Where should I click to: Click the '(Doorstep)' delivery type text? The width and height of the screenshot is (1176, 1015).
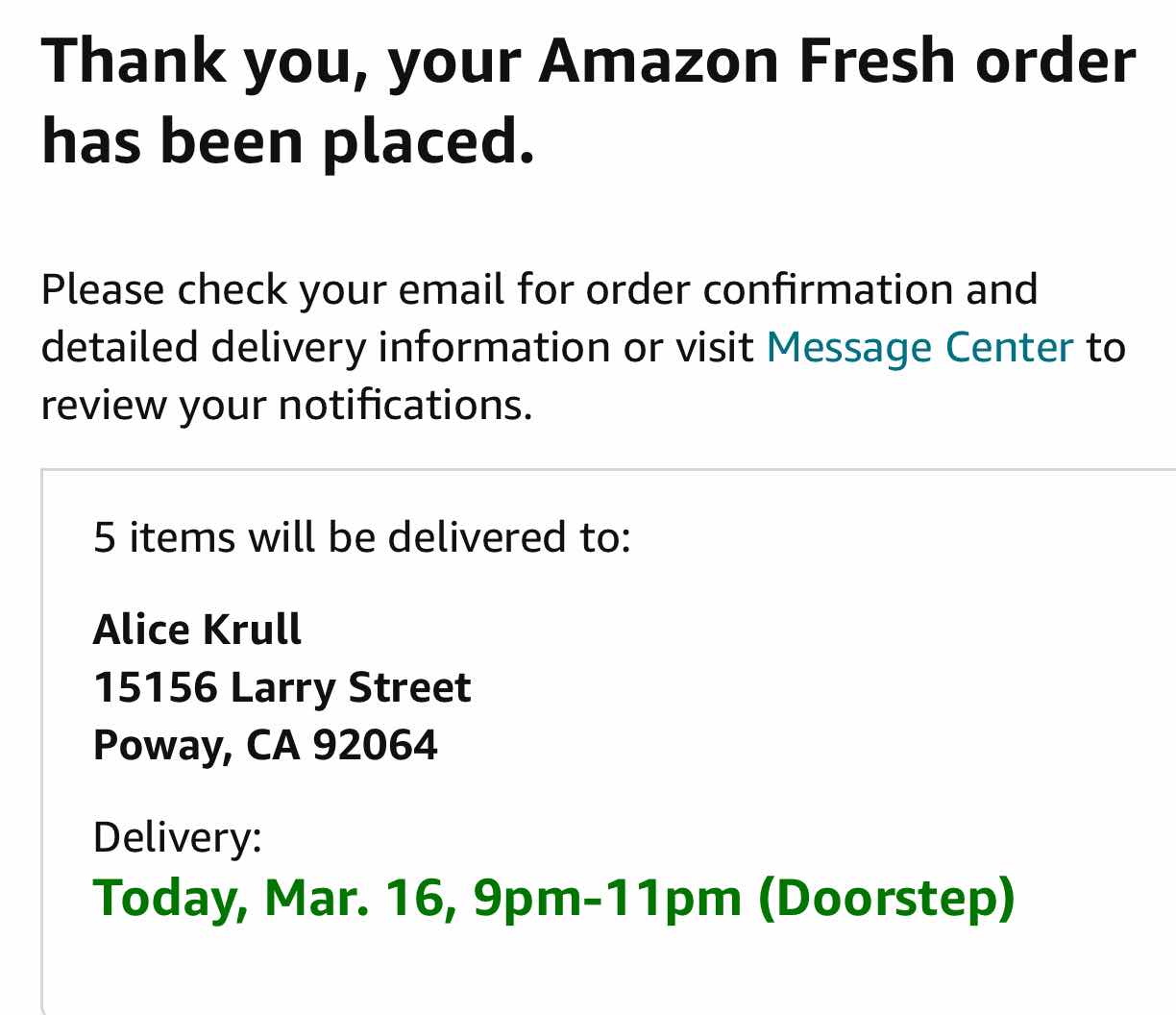(887, 898)
